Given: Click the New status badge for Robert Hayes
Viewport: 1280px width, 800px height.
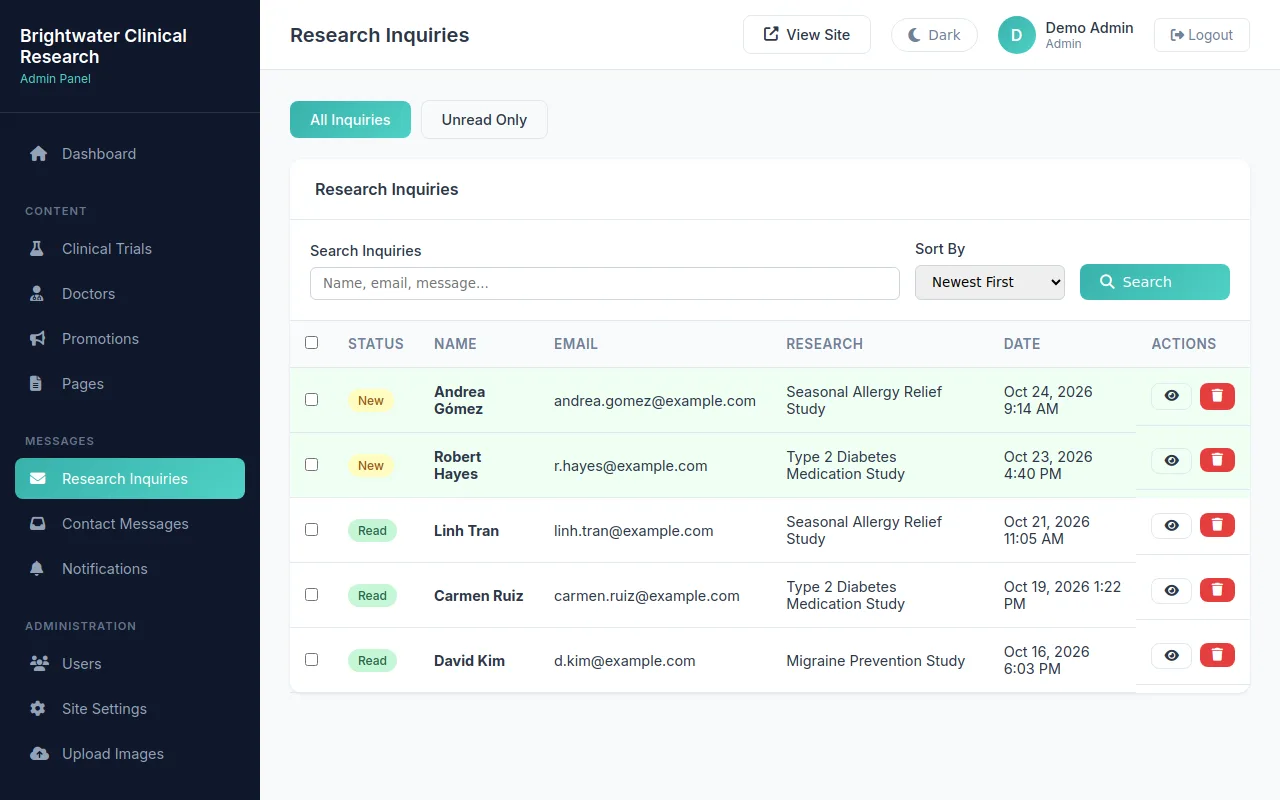Looking at the screenshot, I should (371, 466).
